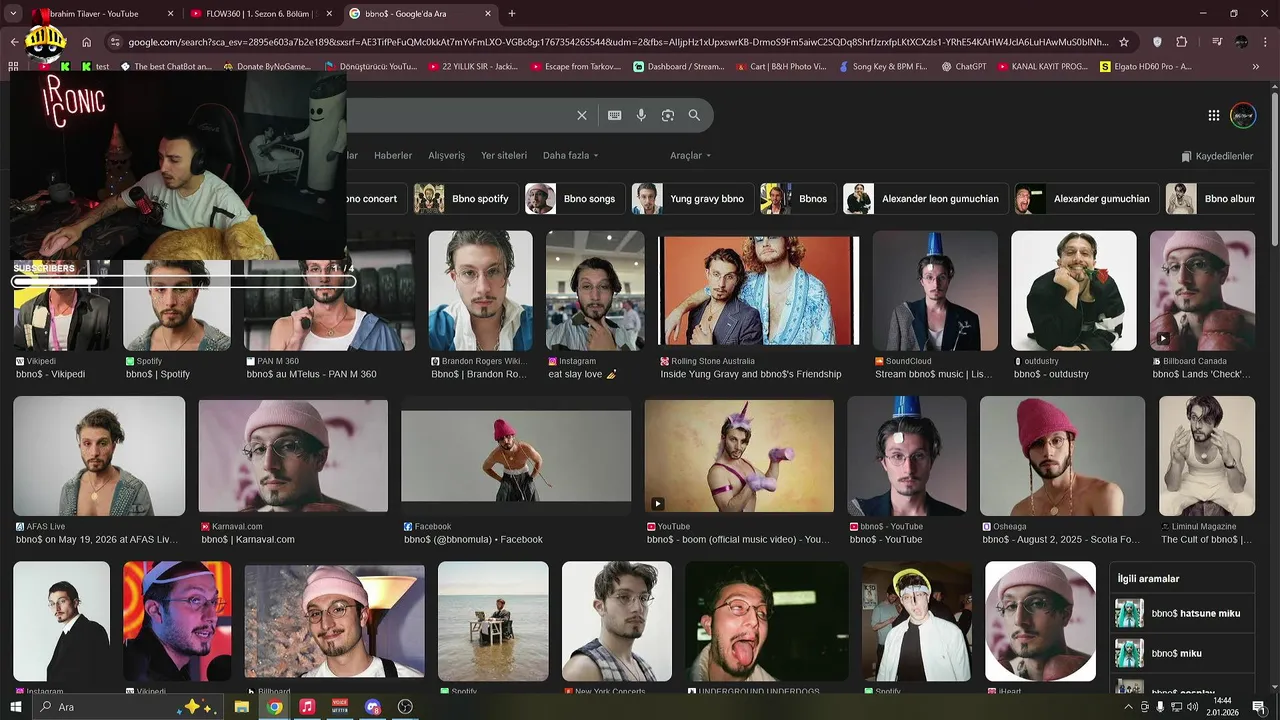Open the KANAL KAYIT PROG bookmark
Viewport: 1280px width, 720px height.
pos(1041,66)
